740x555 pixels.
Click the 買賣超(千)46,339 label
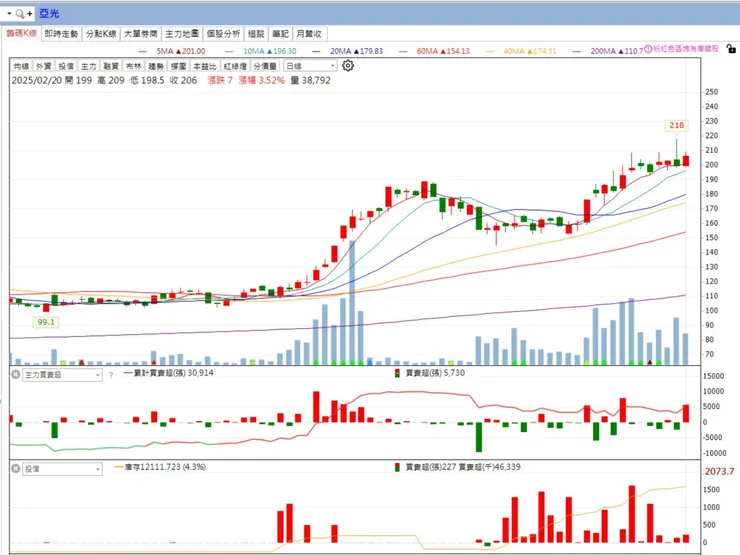[489, 467]
